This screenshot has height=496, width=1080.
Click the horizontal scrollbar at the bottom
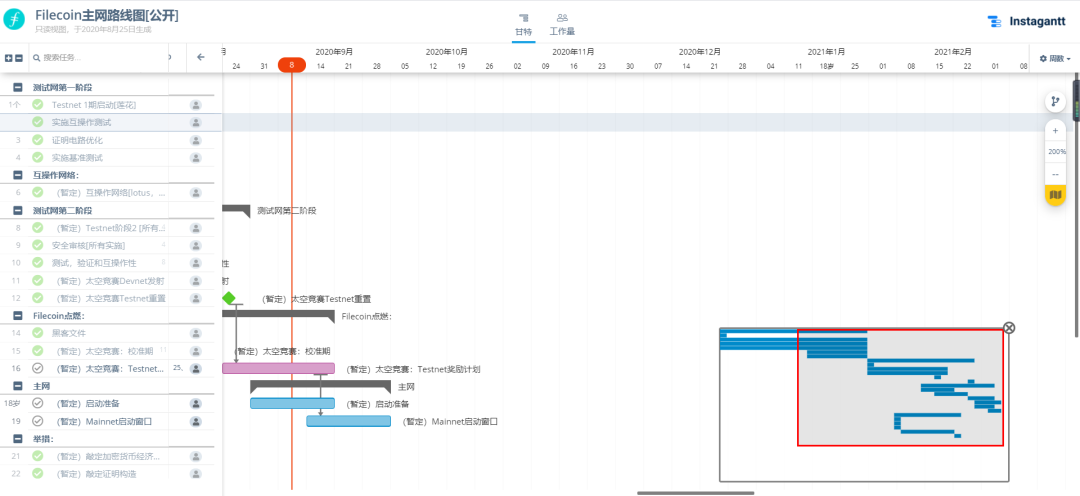696,493
